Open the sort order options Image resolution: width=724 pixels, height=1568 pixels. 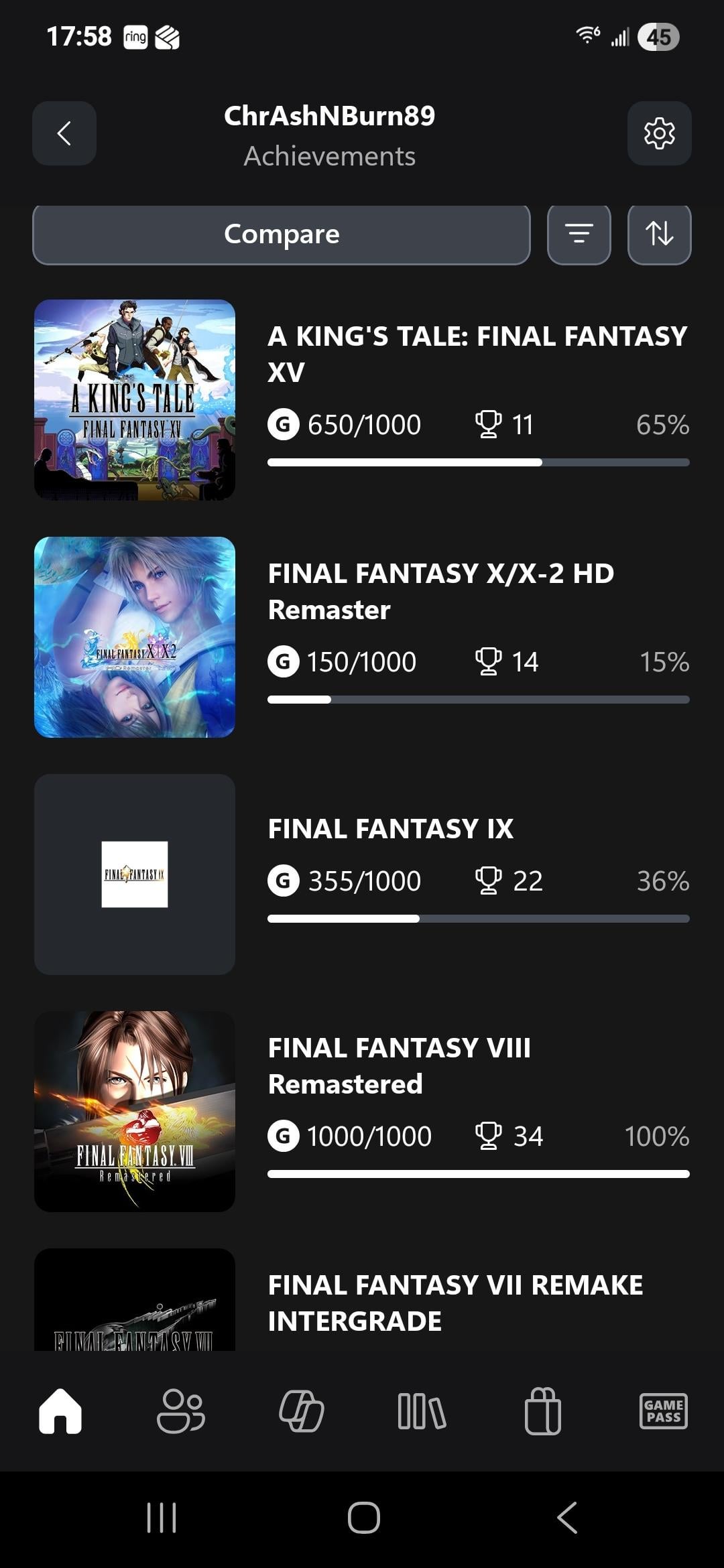(x=659, y=234)
